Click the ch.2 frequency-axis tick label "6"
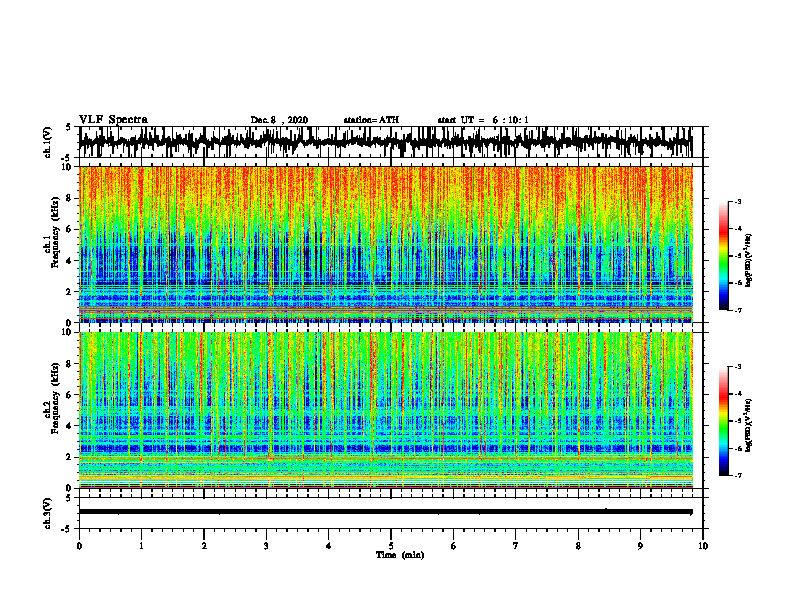 coord(70,395)
